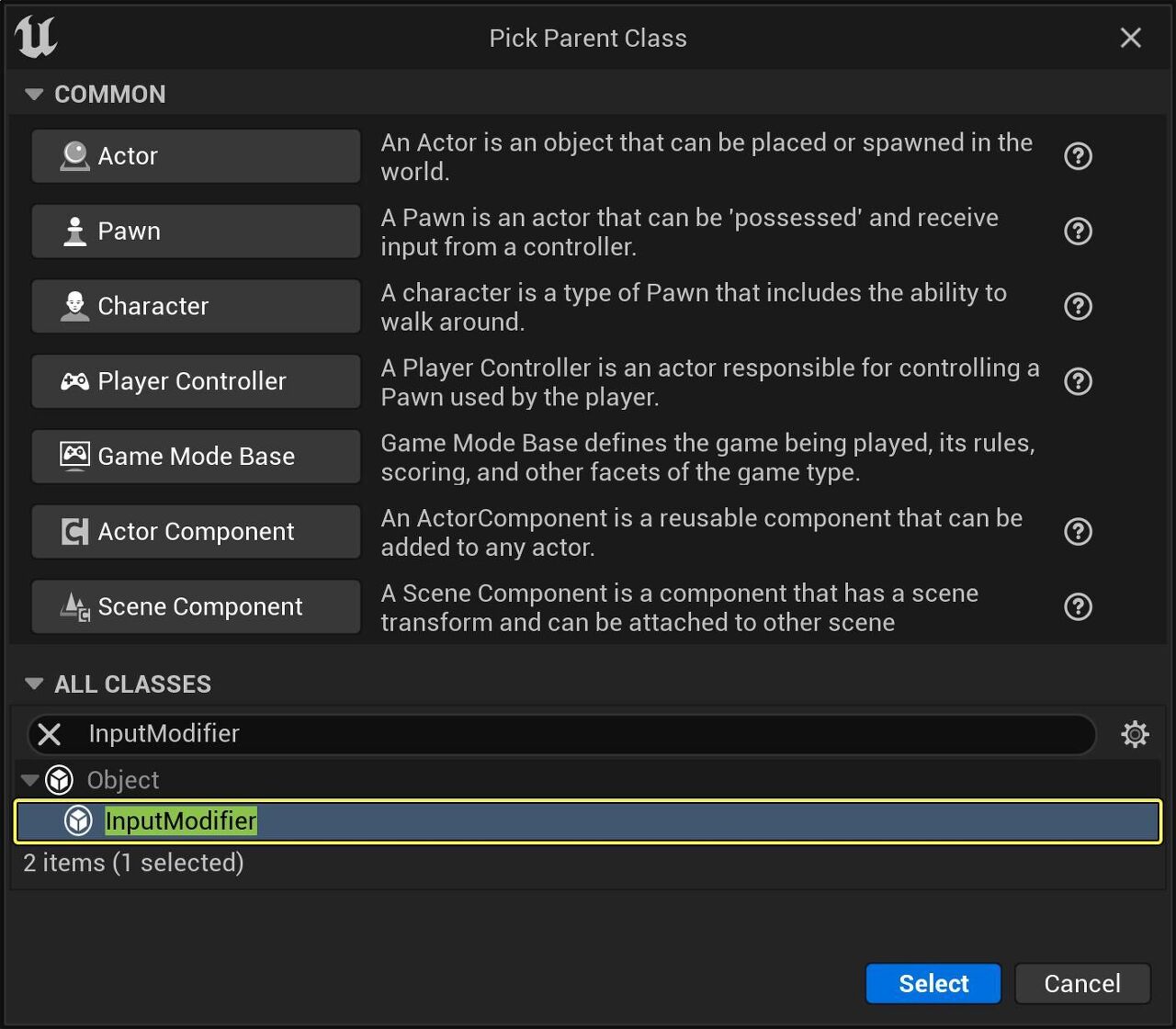Open help for the Actor class

(1078, 156)
